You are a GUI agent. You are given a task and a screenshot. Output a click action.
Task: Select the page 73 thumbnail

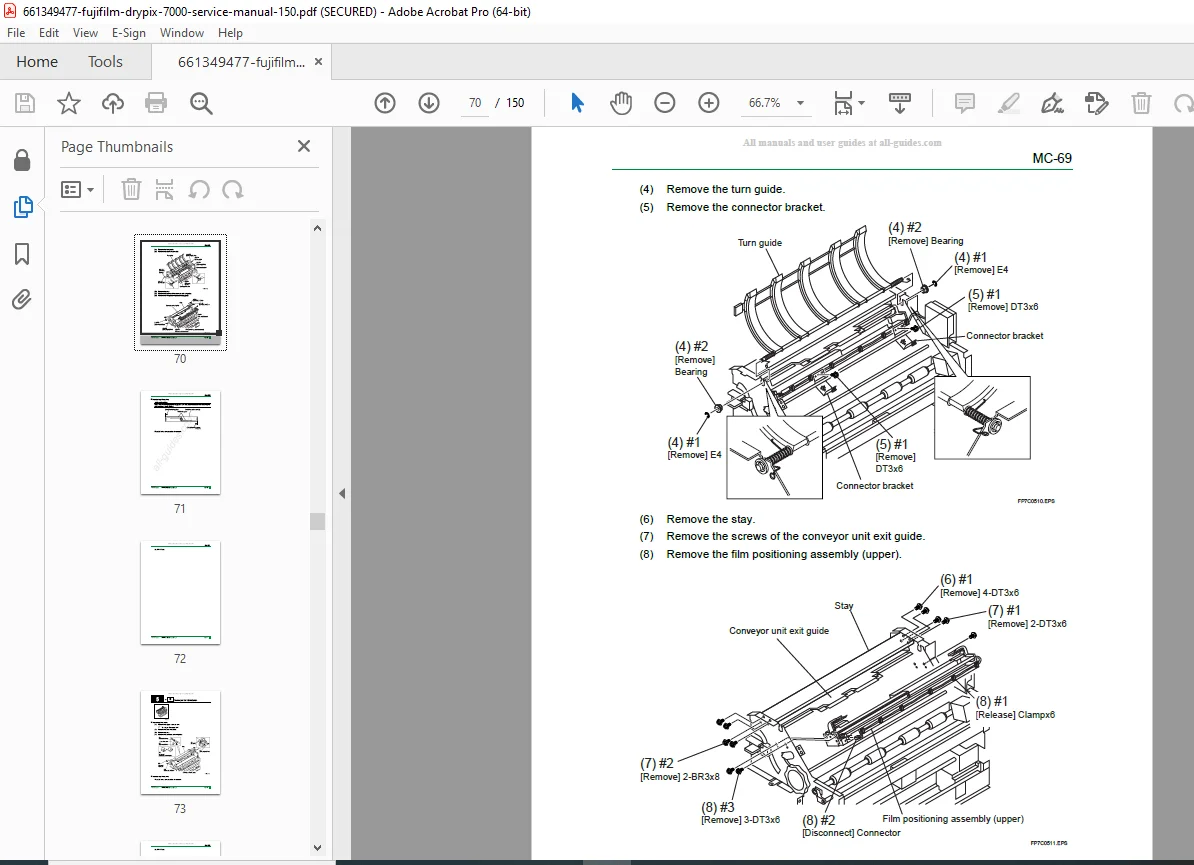[x=180, y=742]
